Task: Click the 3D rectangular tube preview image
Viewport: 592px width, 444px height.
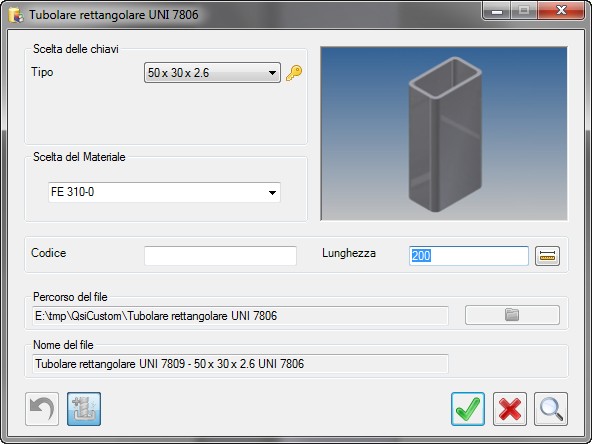Action: (444, 134)
